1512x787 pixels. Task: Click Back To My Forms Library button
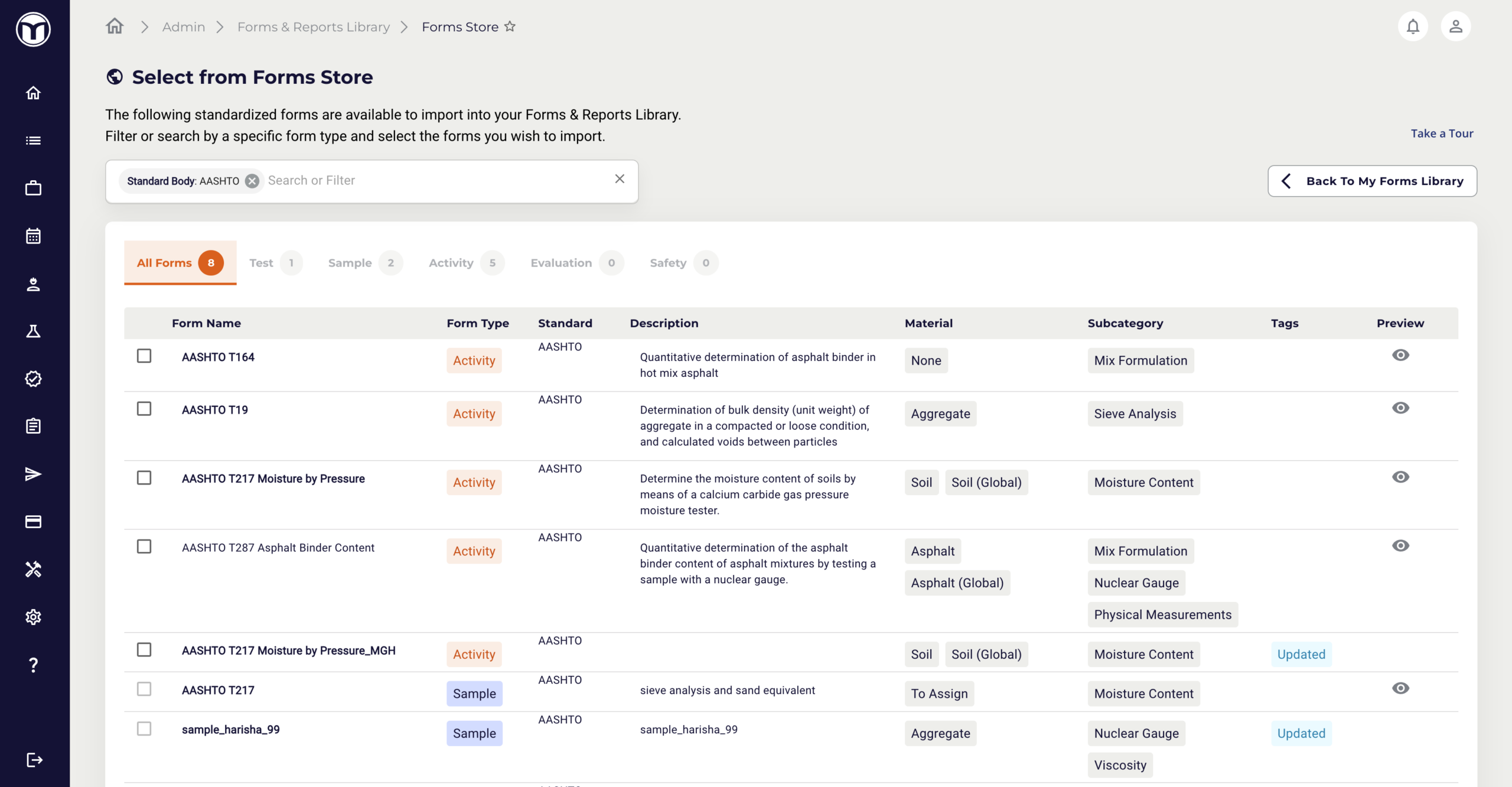pyautogui.click(x=1372, y=181)
